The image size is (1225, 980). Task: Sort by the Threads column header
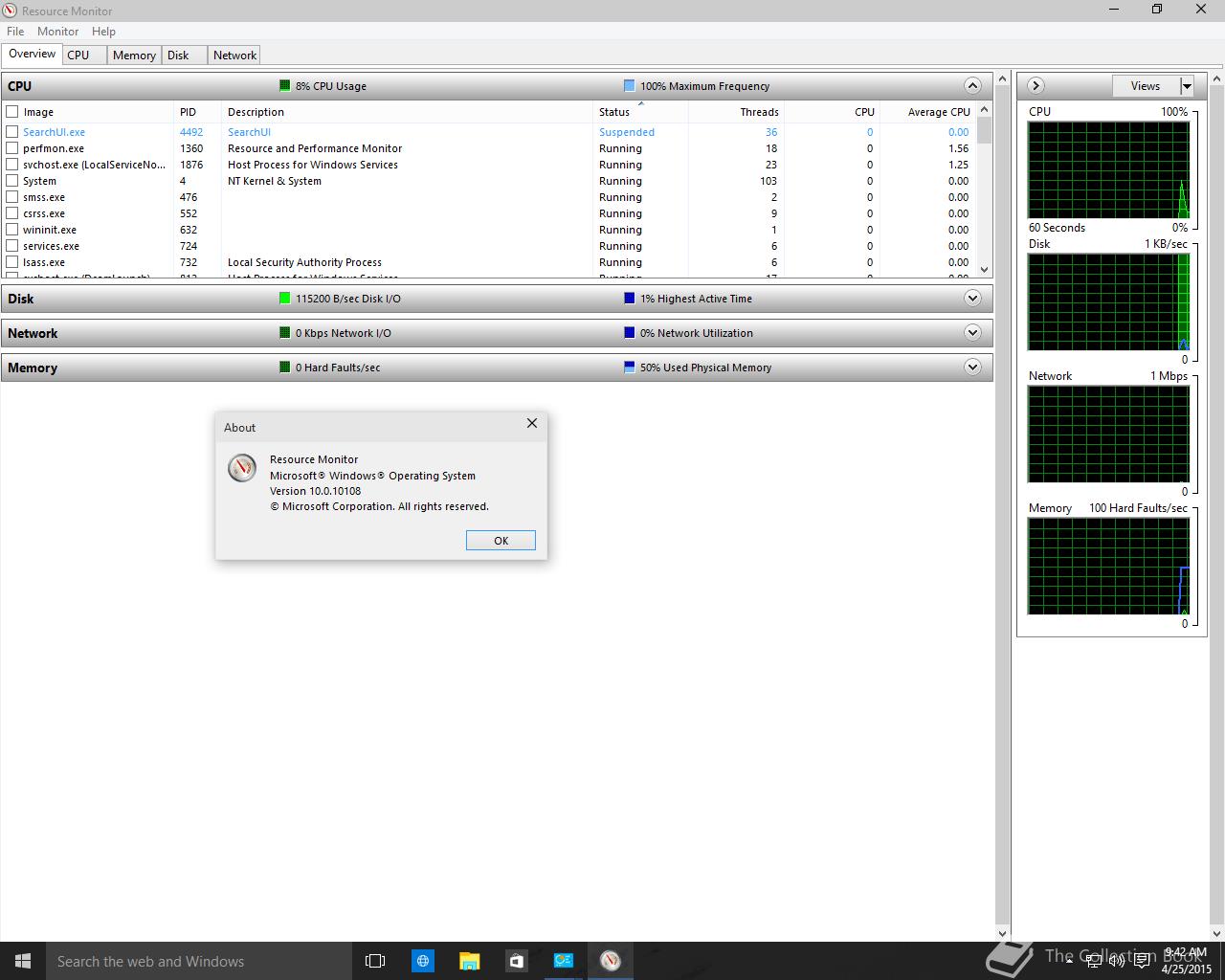click(x=736, y=112)
